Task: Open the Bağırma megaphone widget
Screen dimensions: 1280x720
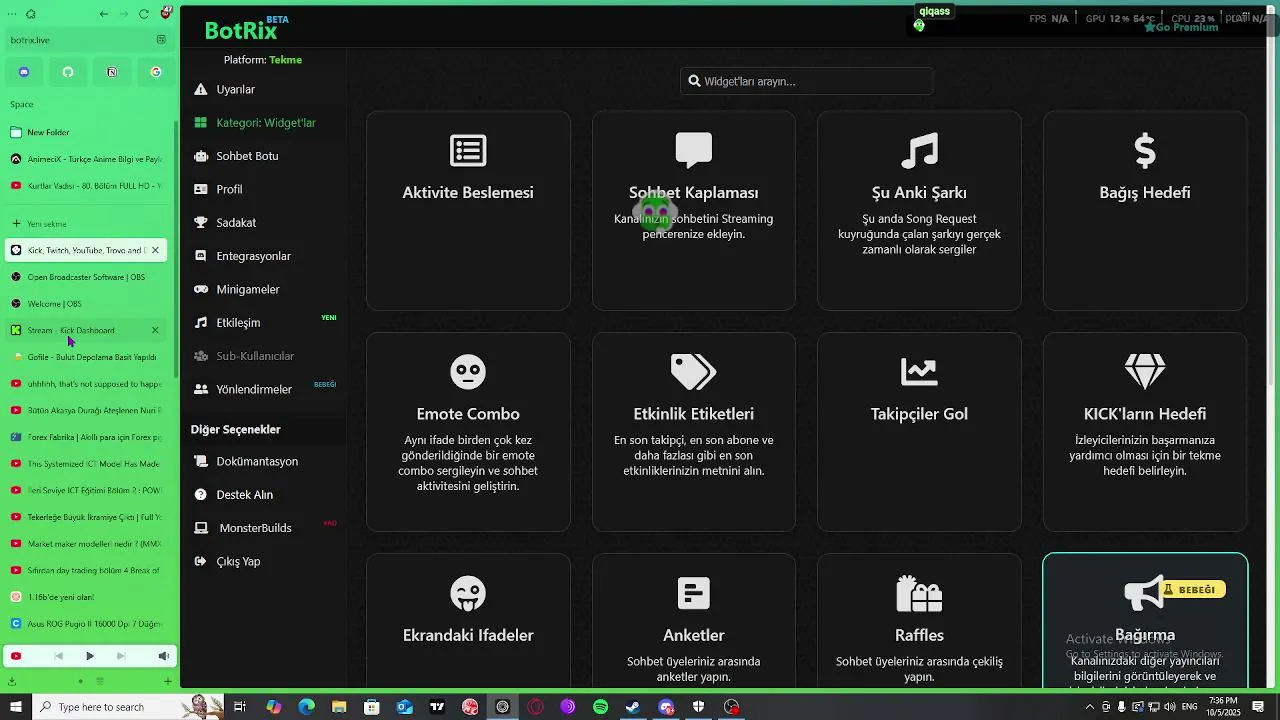Action: pyautogui.click(x=1145, y=621)
